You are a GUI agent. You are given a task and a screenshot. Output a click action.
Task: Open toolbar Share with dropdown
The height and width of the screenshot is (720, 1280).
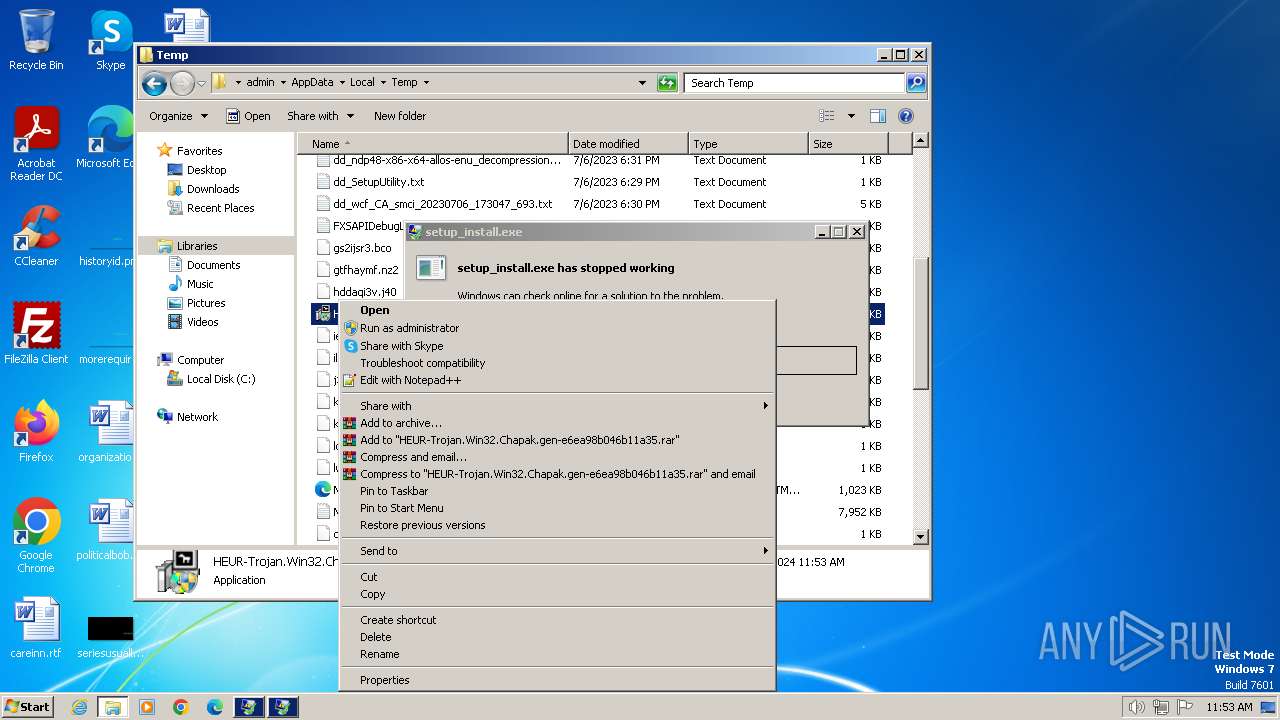(319, 116)
